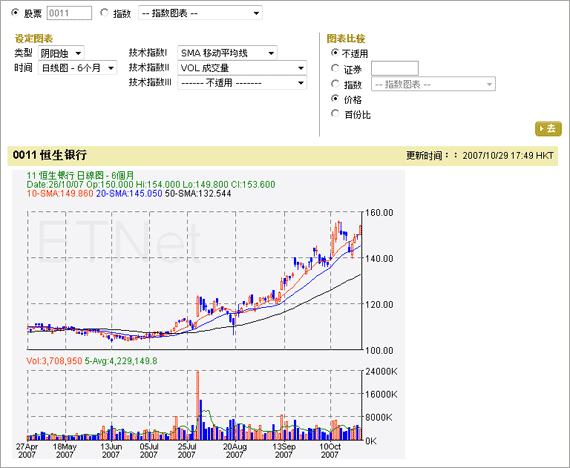570x468 pixels.
Task: Click the 100.00 price axis label
Action: click(x=379, y=351)
